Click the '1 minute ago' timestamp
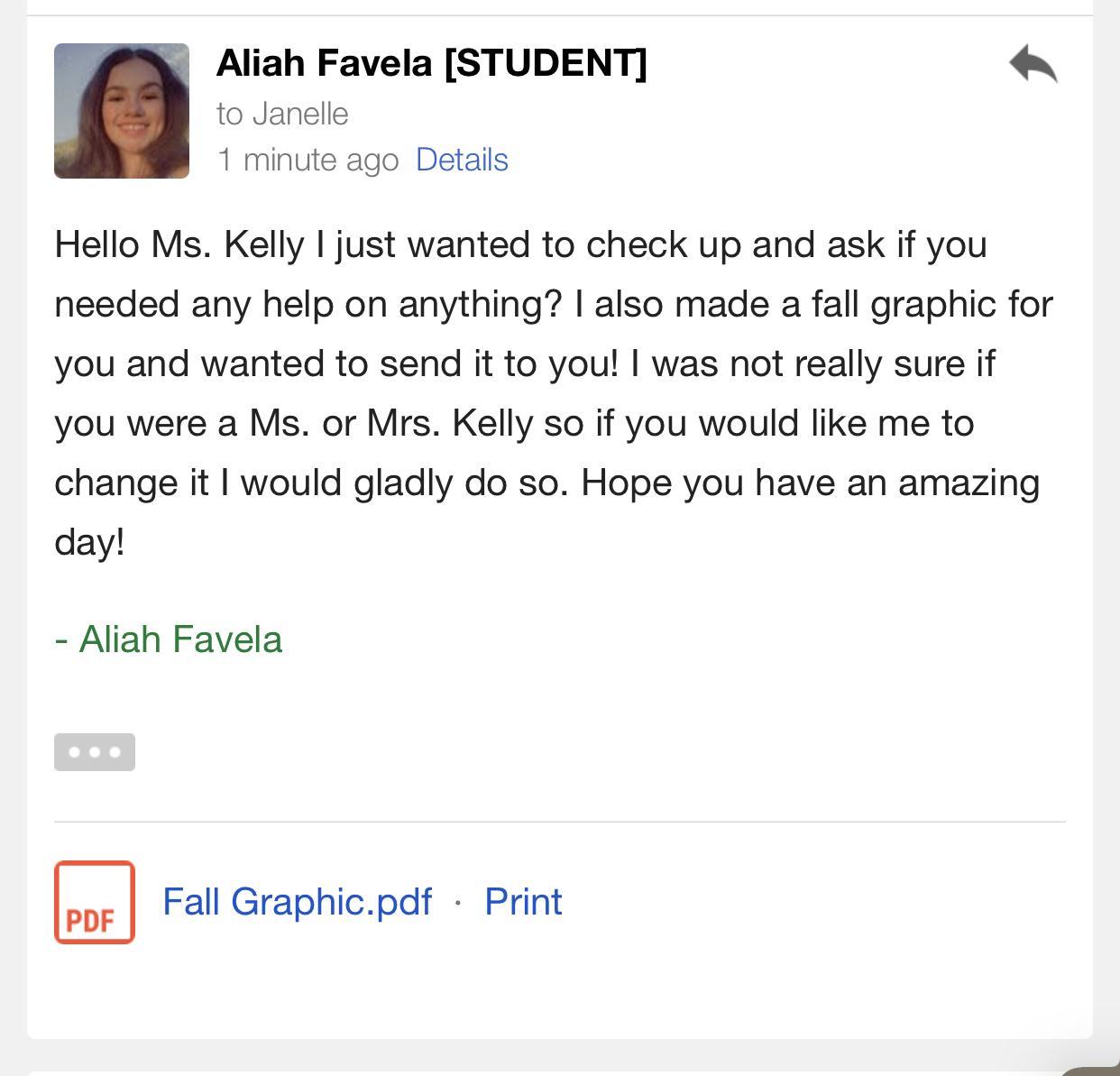This screenshot has height=1076, width=1120. coord(308,160)
